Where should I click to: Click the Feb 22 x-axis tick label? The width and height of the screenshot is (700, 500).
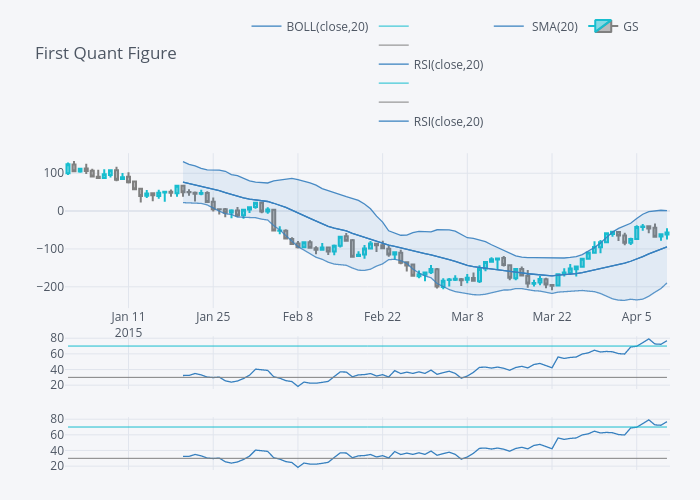click(383, 317)
